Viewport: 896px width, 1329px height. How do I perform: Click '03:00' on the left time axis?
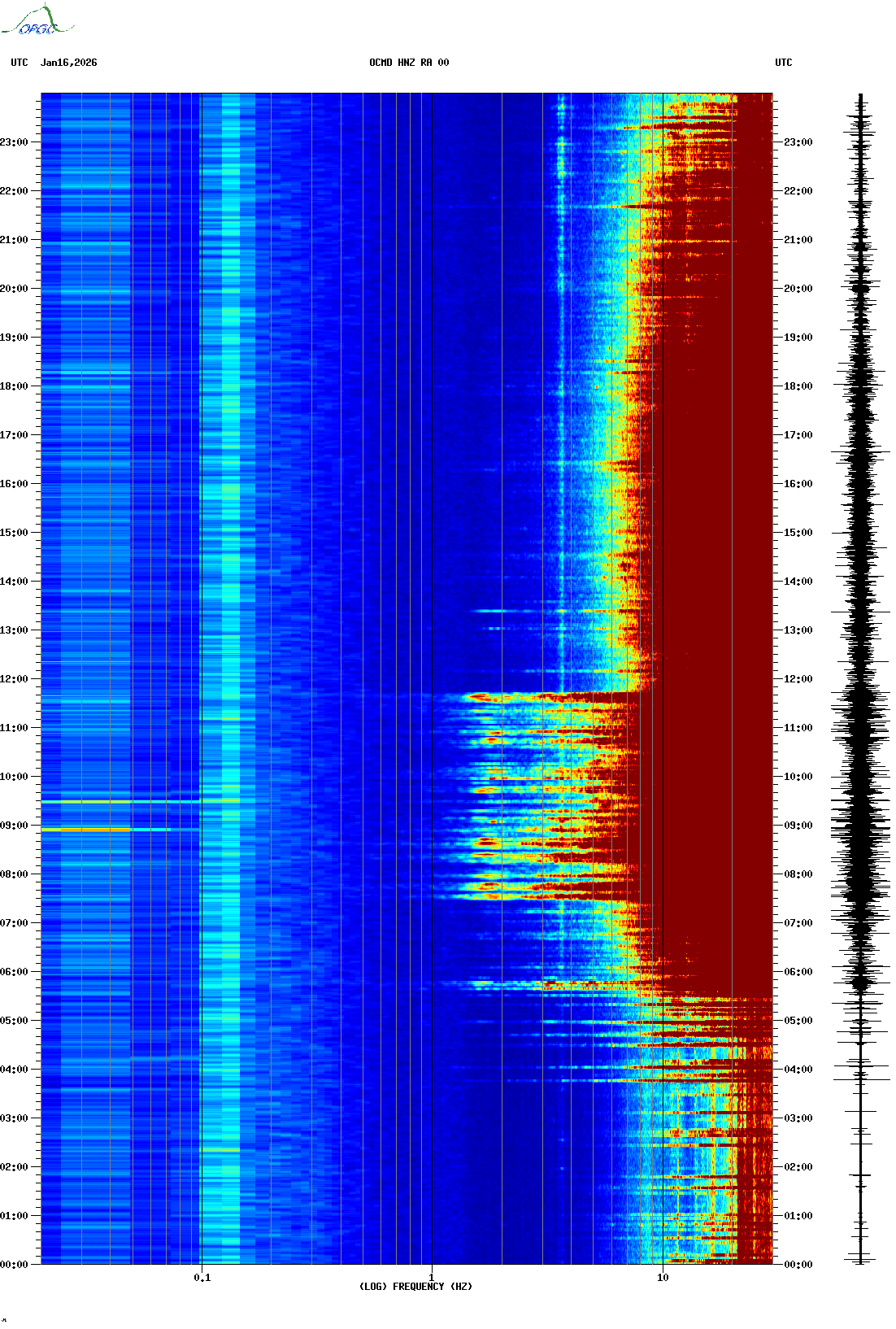point(14,1118)
